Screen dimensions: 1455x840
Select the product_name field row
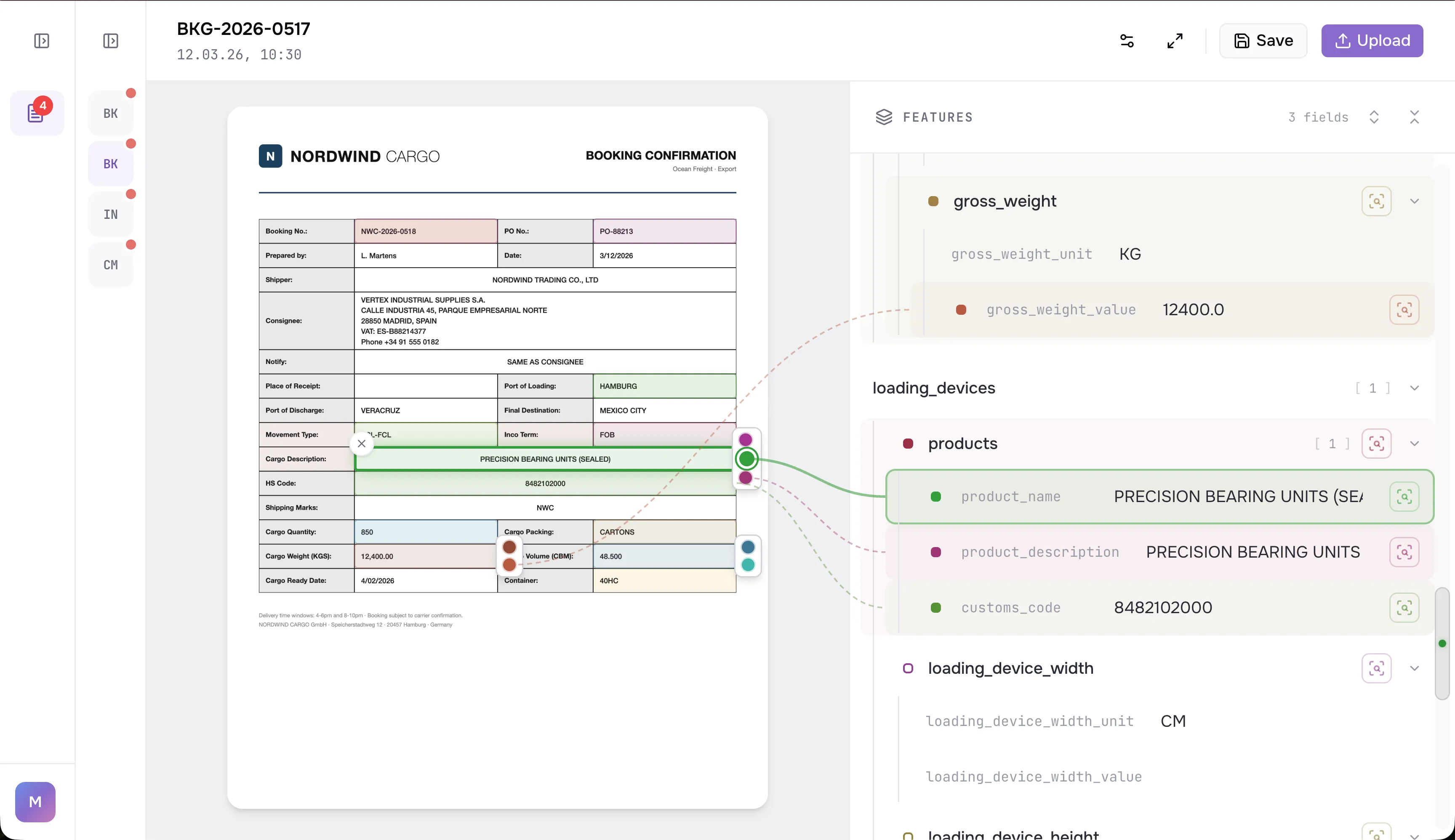[x=1159, y=497]
